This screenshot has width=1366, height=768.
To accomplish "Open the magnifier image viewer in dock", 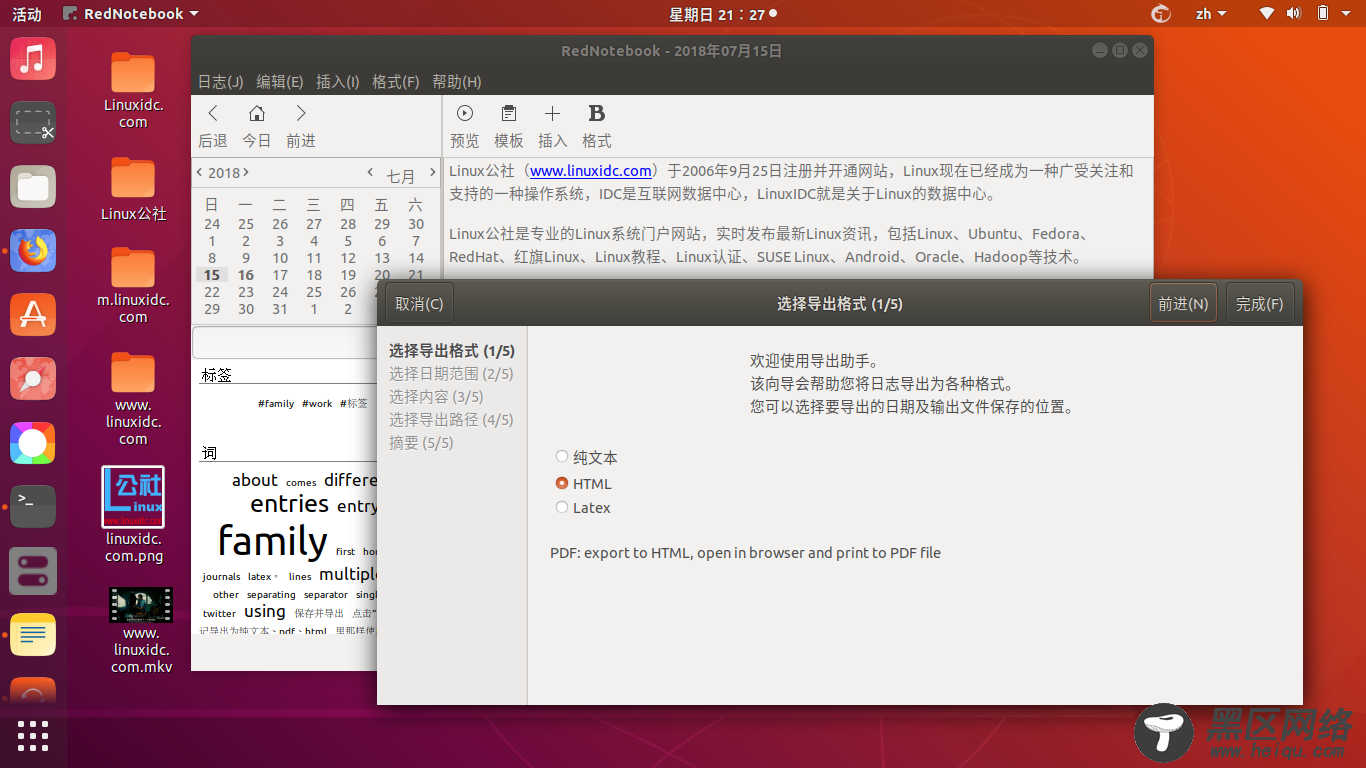I will (33, 378).
